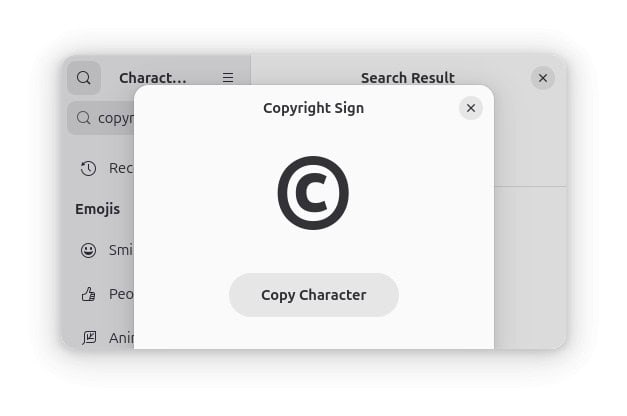
Task: Click the Search Result header title
Action: pos(407,78)
